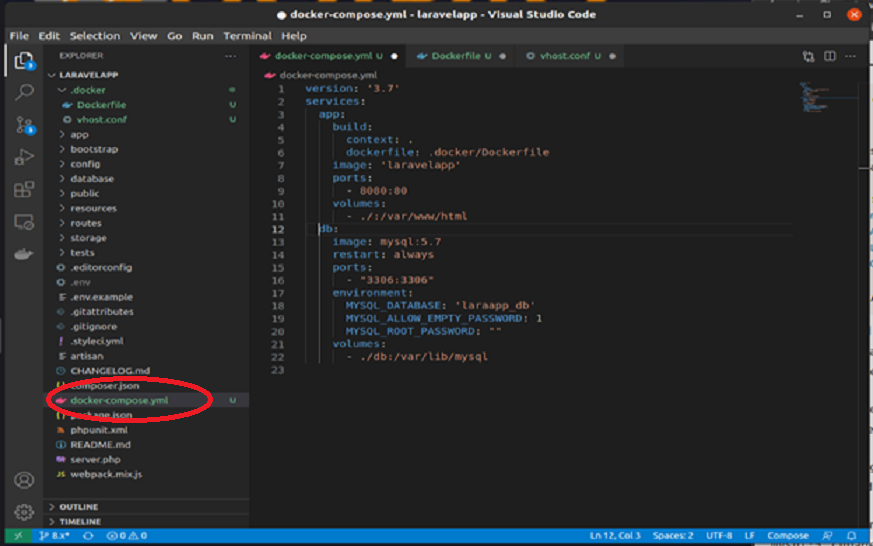Open the Selection menu

point(95,36)
